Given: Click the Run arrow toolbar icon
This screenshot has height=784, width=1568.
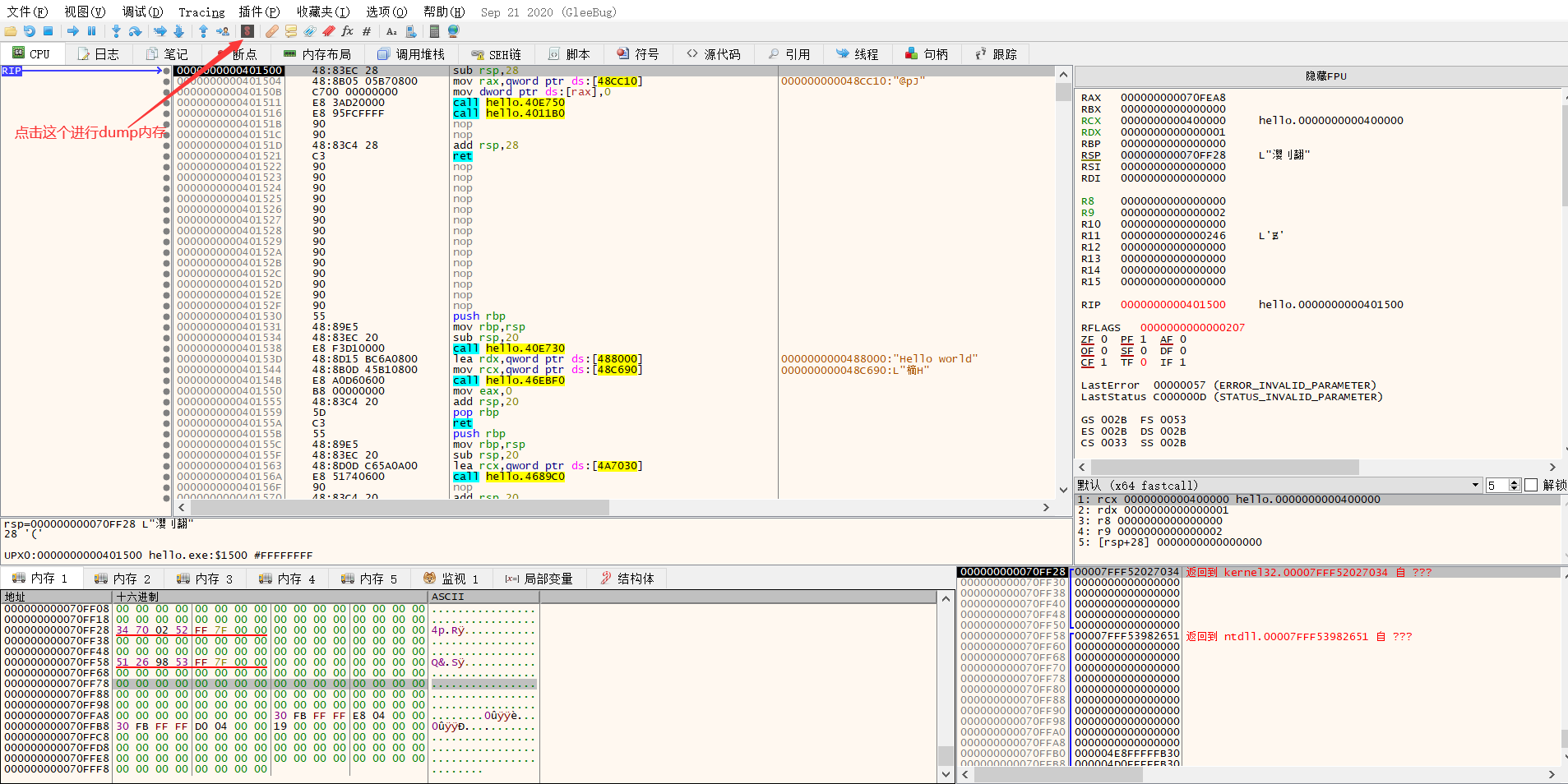Looking at the screenshot, I should [73, 31].
